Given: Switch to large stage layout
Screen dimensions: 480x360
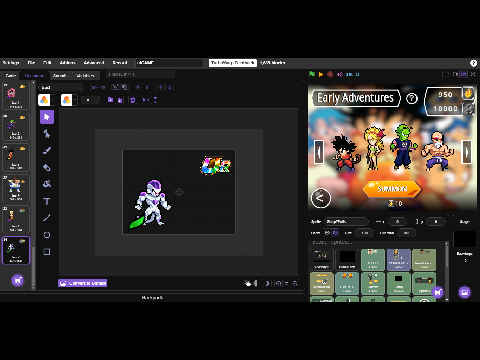Looking at the screenshot, I should coord(464,74).
